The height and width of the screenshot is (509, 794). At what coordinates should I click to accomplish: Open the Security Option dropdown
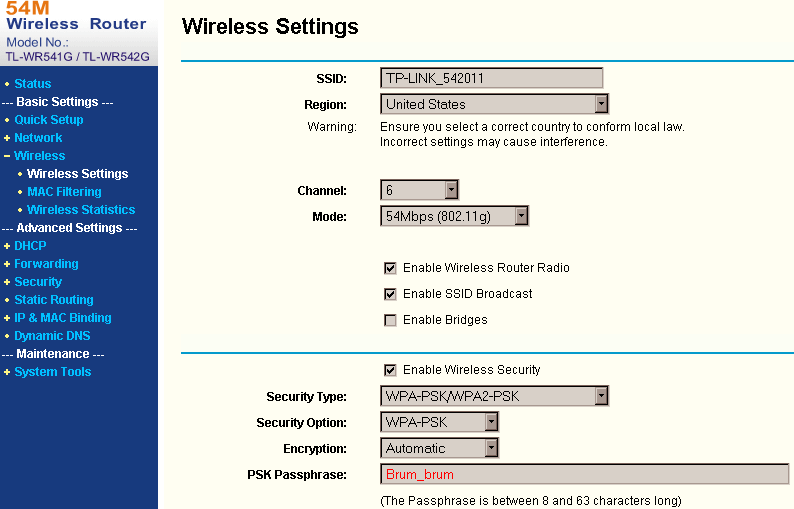[439, 422]
